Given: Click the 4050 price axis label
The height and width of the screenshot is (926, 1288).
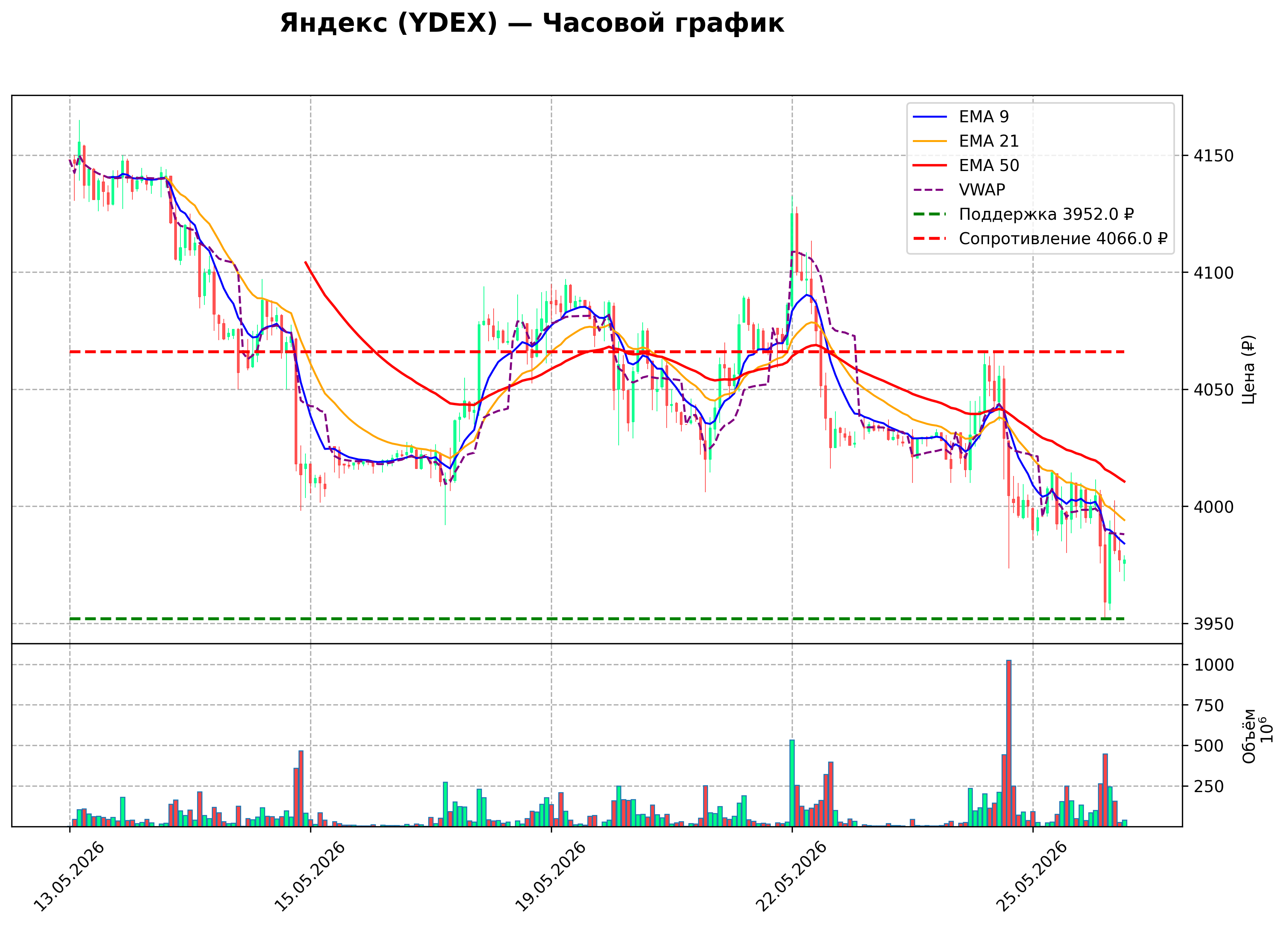Looking at the screenshot, I should (x=1214, y=390).
